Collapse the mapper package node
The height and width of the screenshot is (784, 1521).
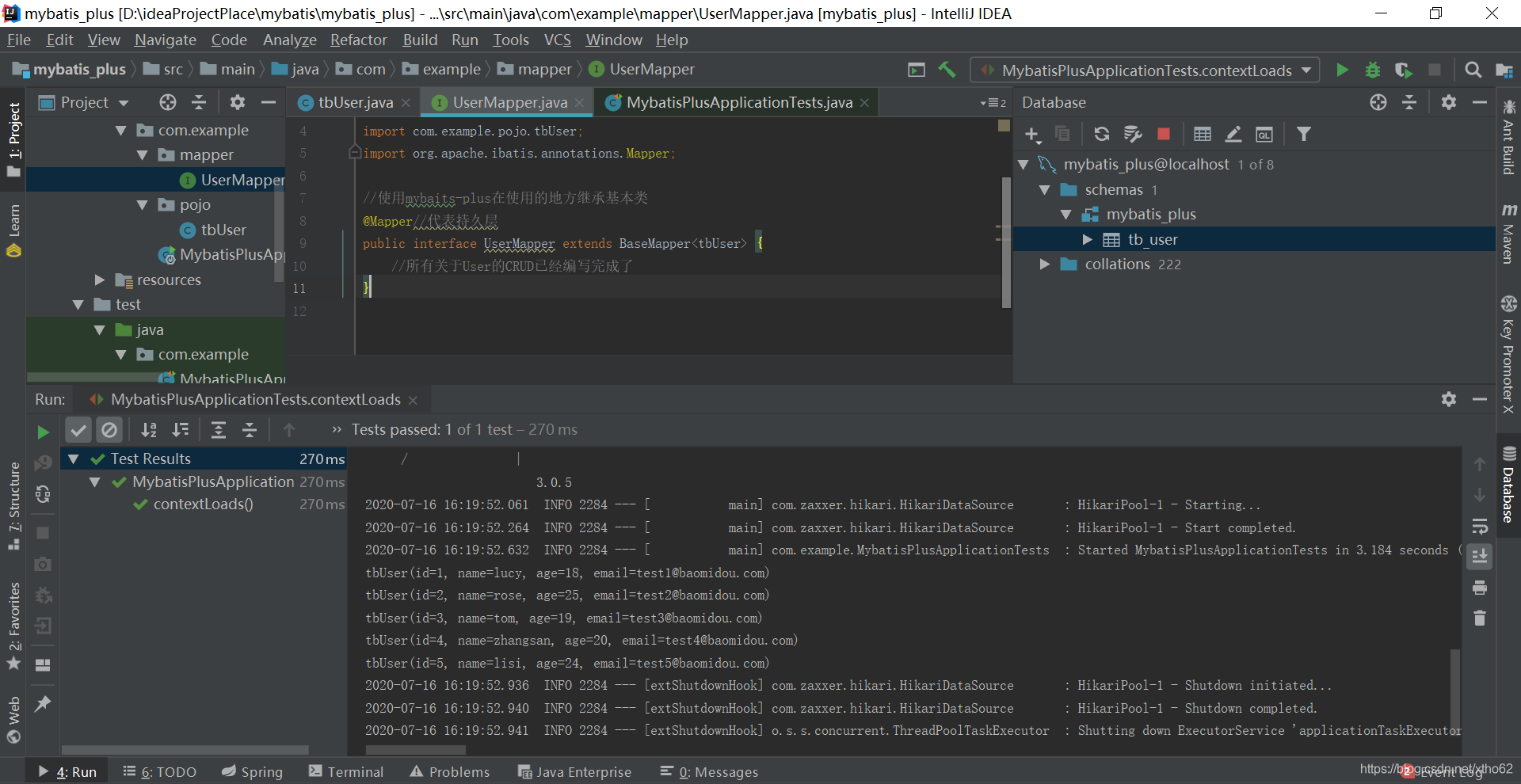click(x=143, y=155)
